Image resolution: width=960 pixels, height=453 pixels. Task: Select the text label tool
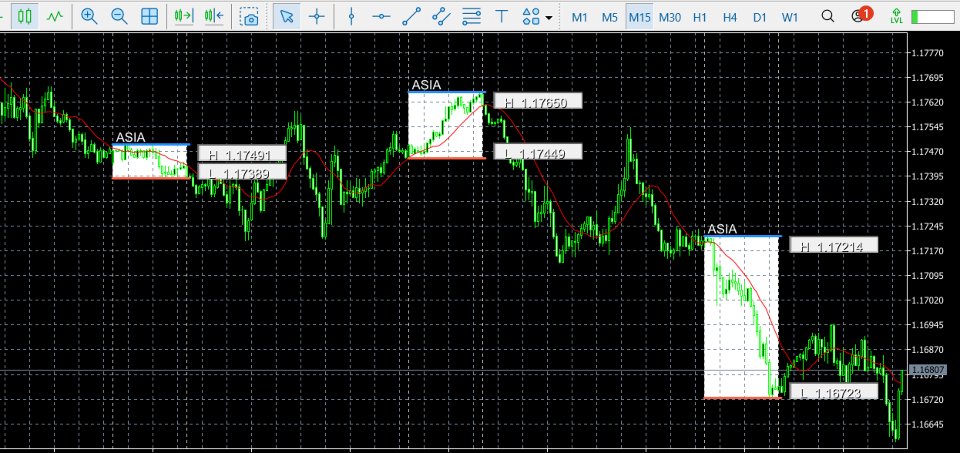[501, 17]
